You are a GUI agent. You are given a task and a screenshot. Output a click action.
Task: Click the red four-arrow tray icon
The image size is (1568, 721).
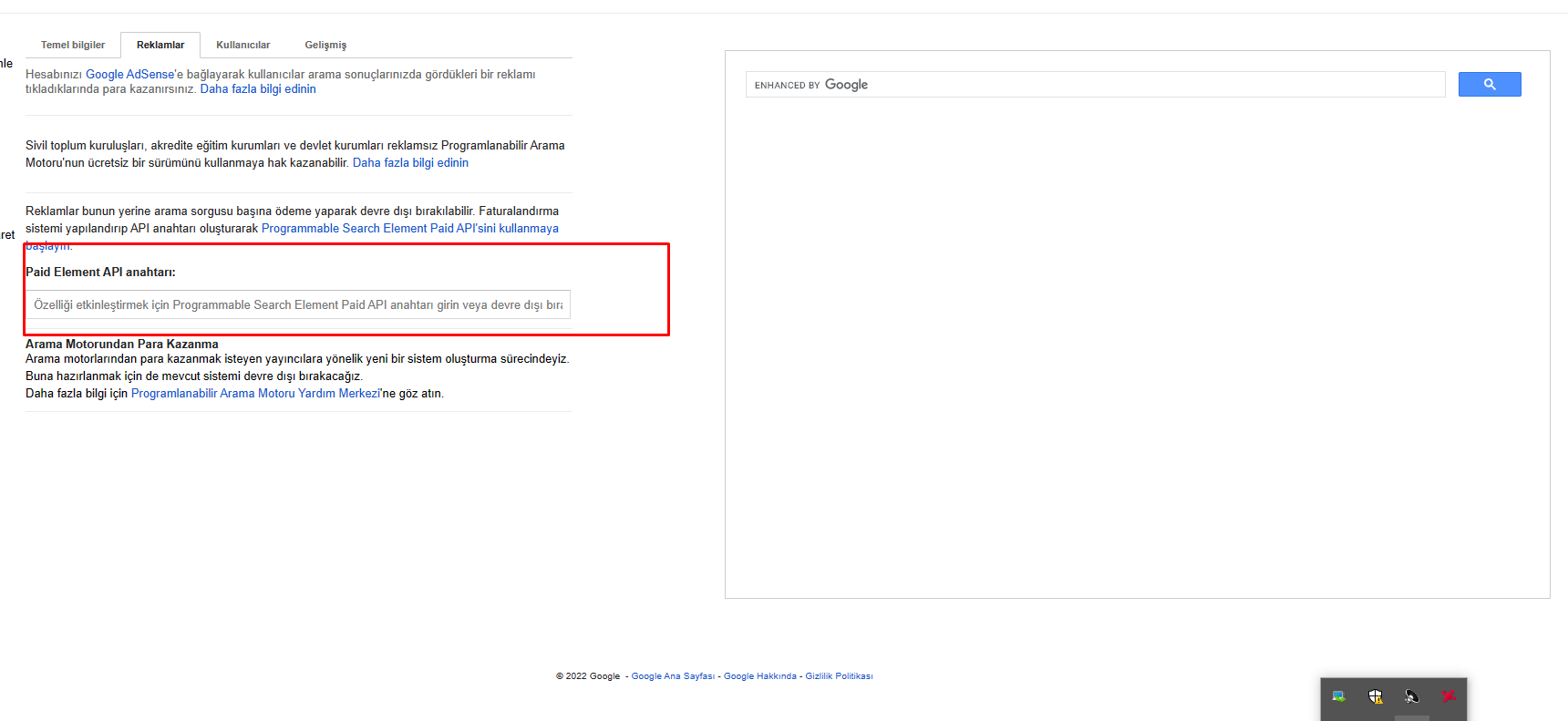point(1449,696)
